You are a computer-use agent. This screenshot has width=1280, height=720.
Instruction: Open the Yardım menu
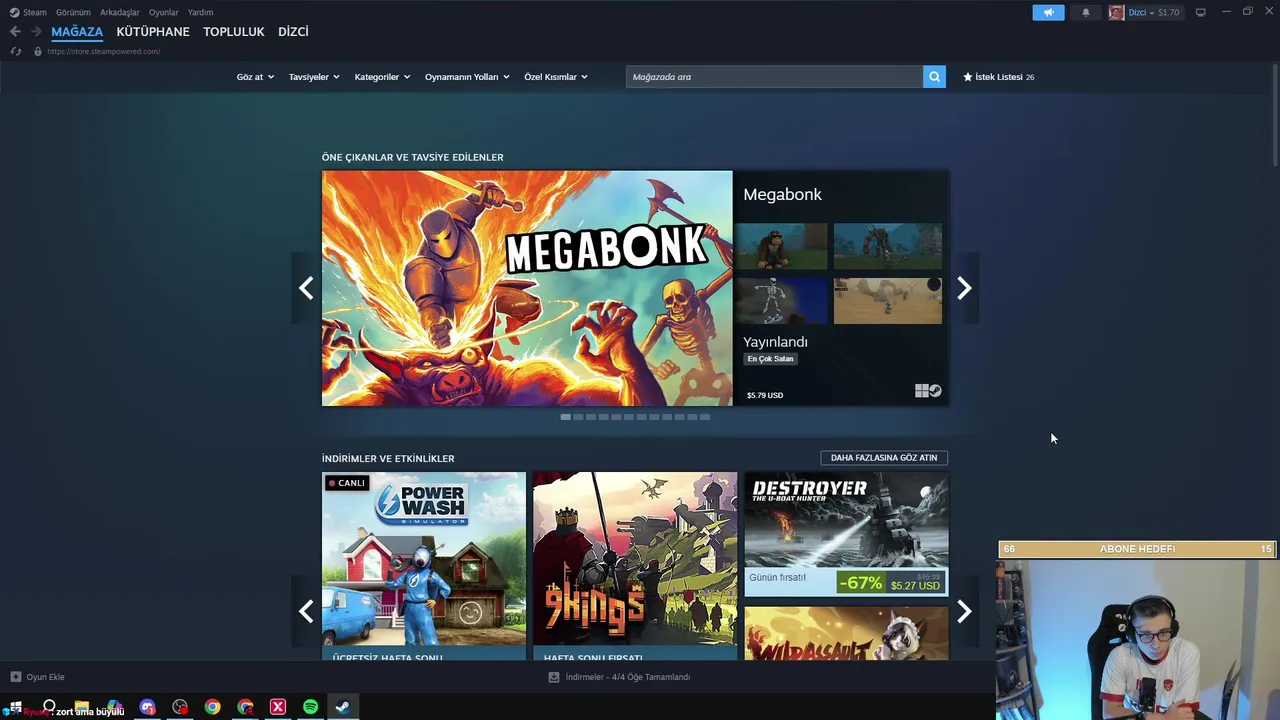(x=201, y=12)
